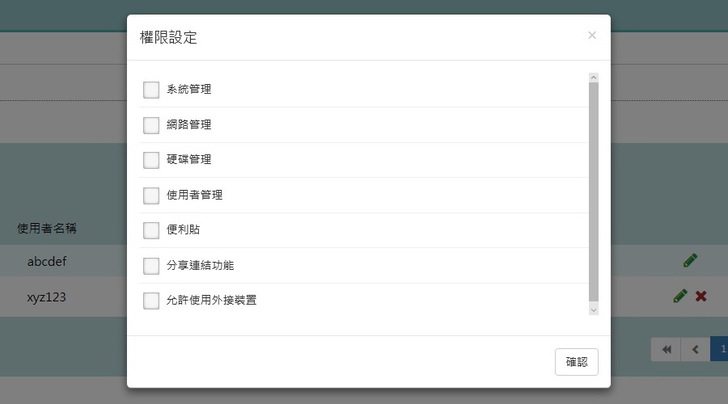Click the 使用者名稱 column header
Viewport: 728px width, 404px height.
pyautogui.click(x=47, y=228)
